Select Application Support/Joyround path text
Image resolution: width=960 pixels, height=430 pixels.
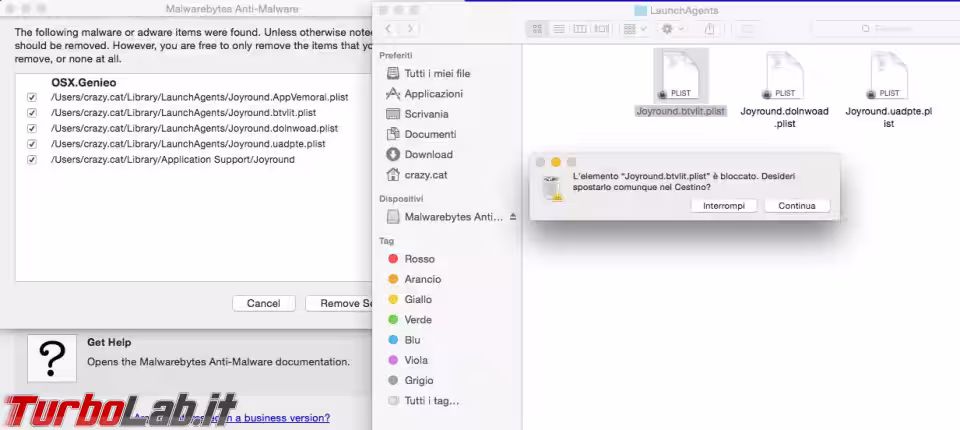[173, 159]
